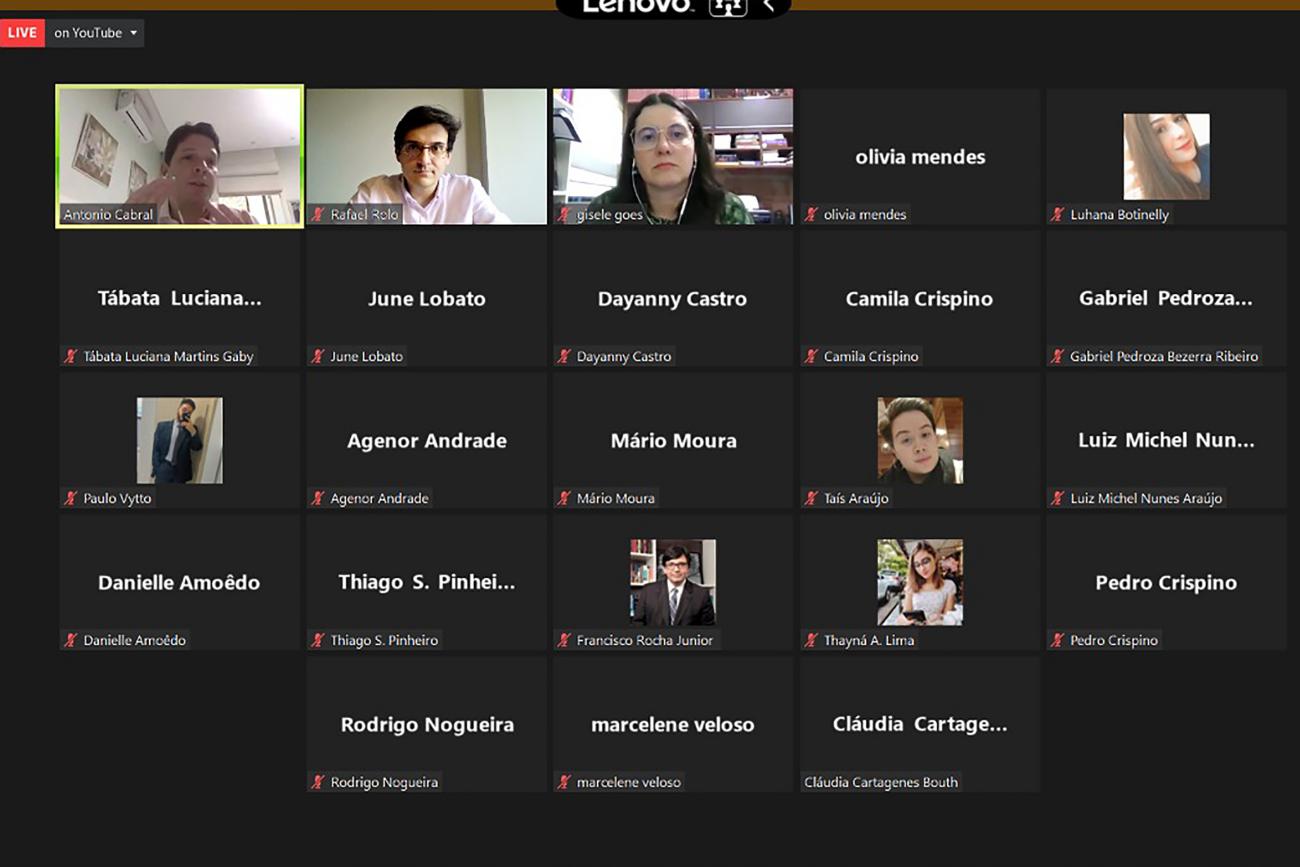Image resolution: width=1300 pixels, height=867 pixels.
Task: Select Rafael Rolo's video feed
Action: (x=427, y=157)
